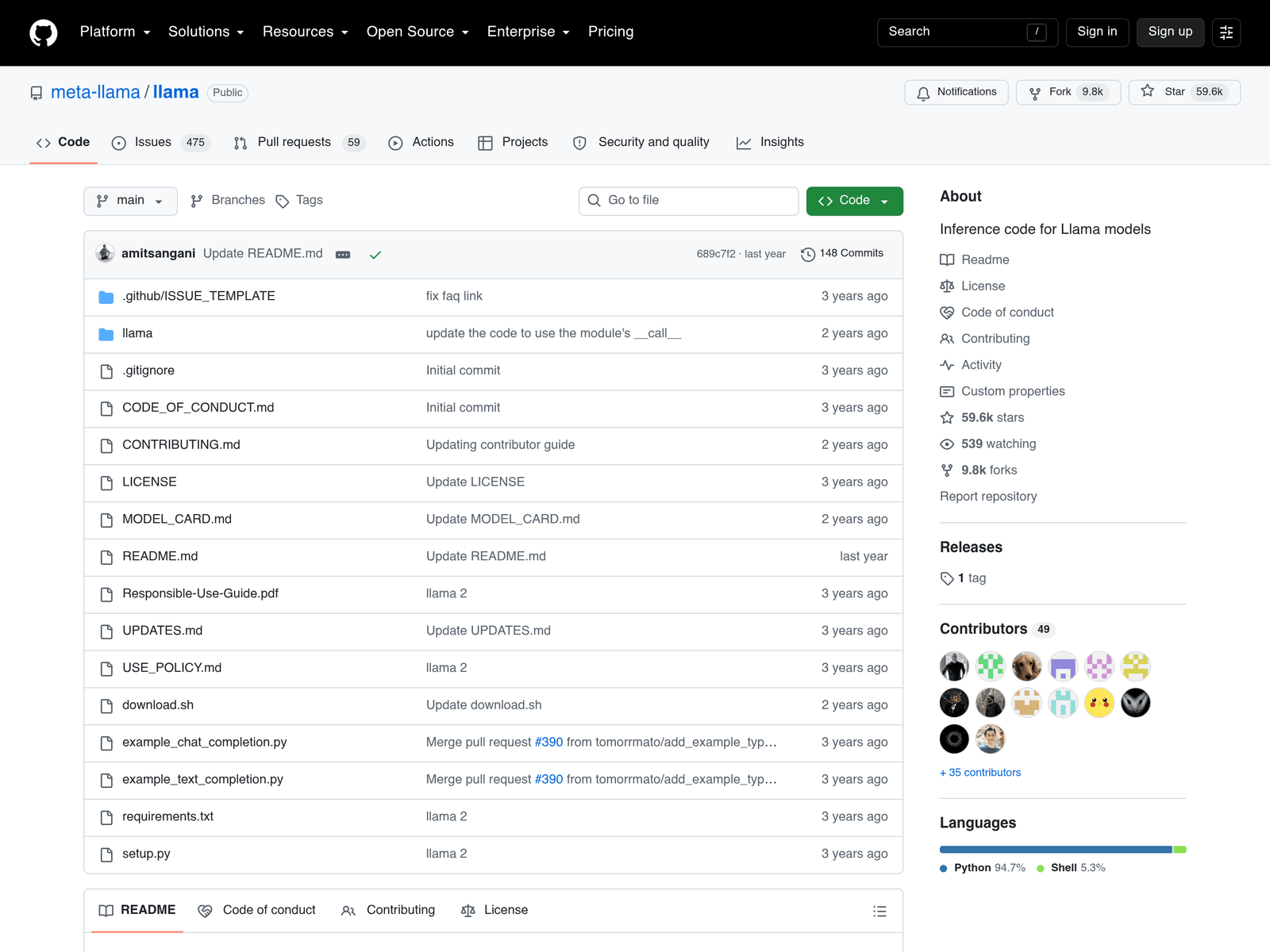Click the Sign in button
Image resolution: width=1270 pixels, height=952 pixels.
[1097, 33]
